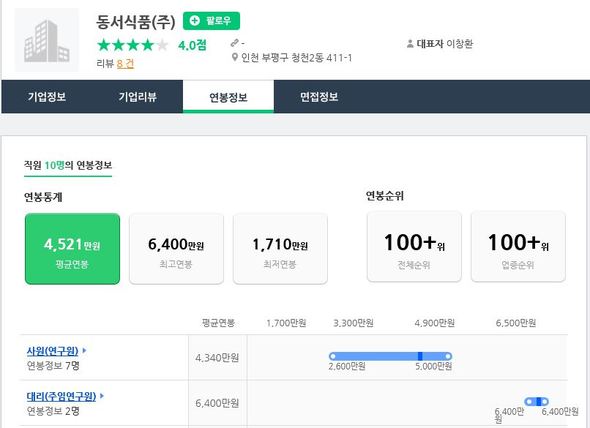Click the 100+위 전체순위 card
The height and width of the screenshot is (428, 590).
414,247
